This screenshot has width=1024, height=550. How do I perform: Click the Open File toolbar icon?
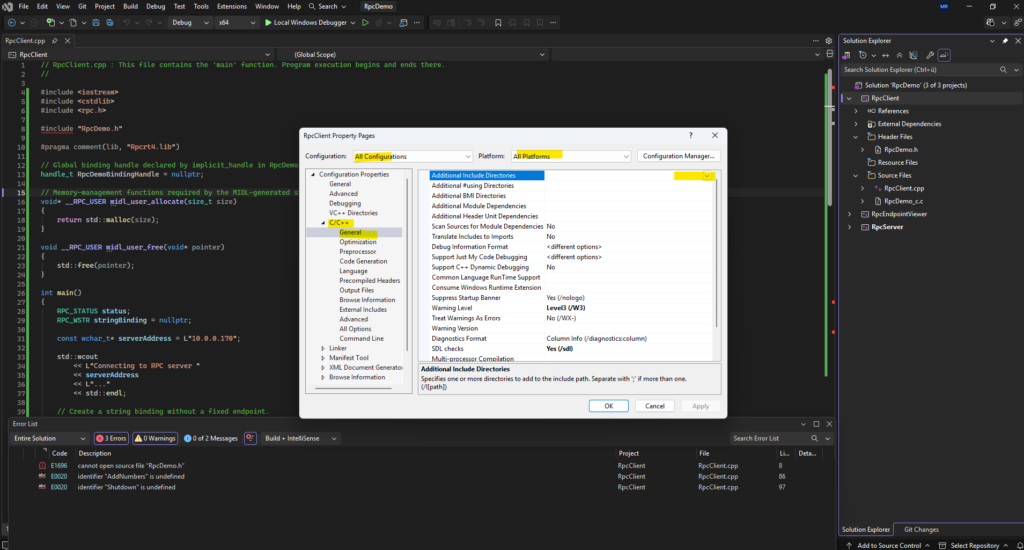72,22
